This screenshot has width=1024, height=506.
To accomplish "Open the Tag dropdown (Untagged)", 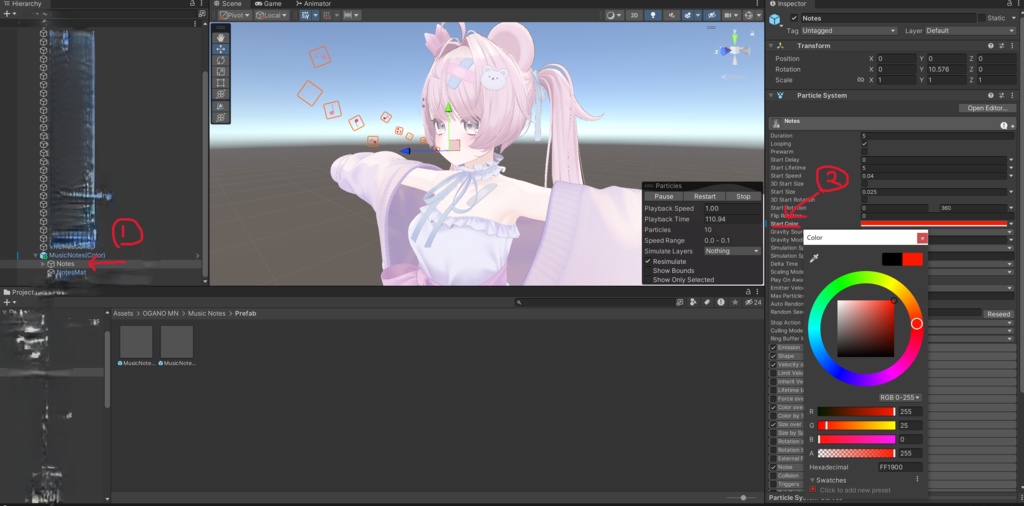I will (x=849, y=31).
